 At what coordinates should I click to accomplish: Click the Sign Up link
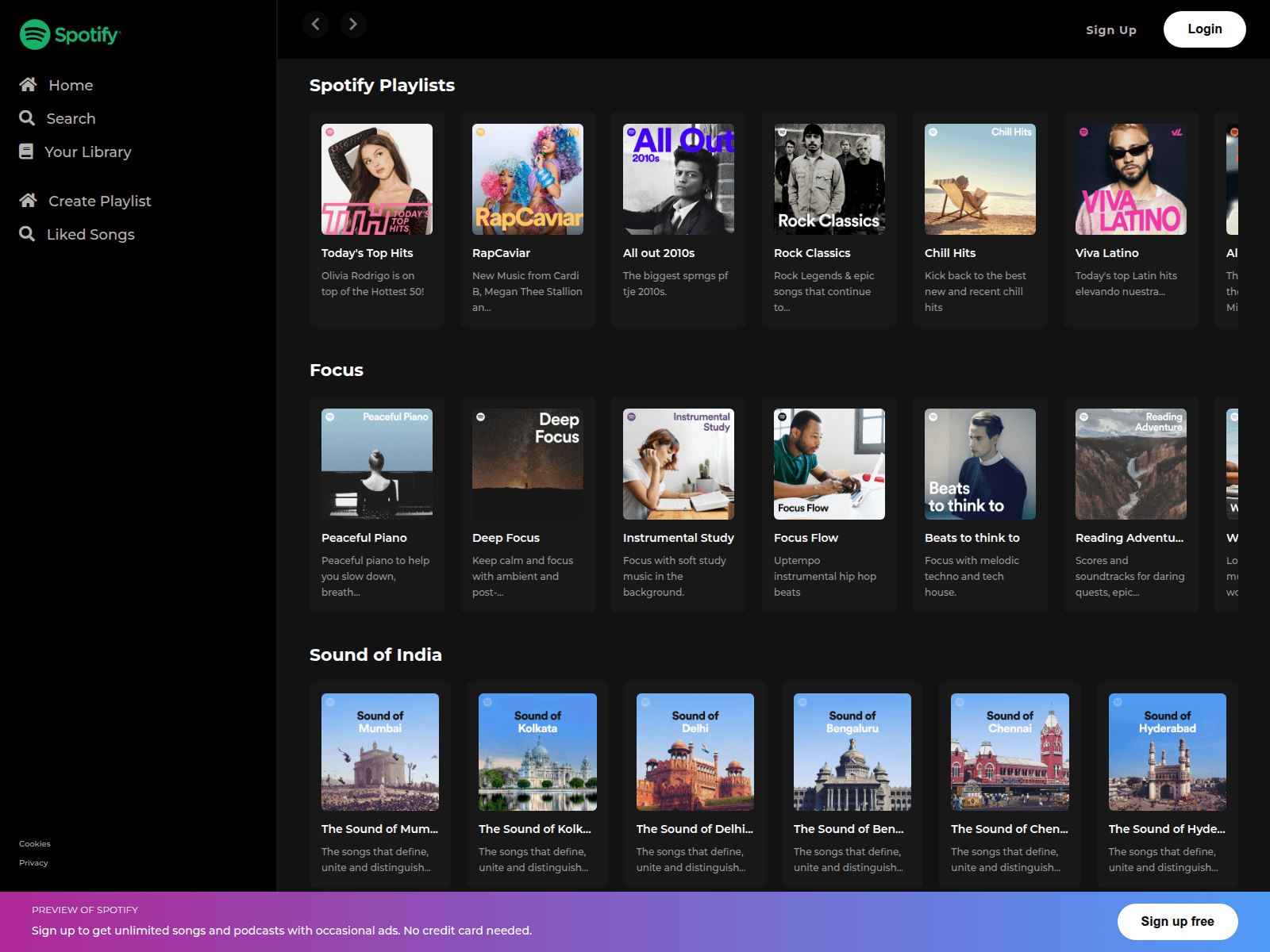point(1110,30)
